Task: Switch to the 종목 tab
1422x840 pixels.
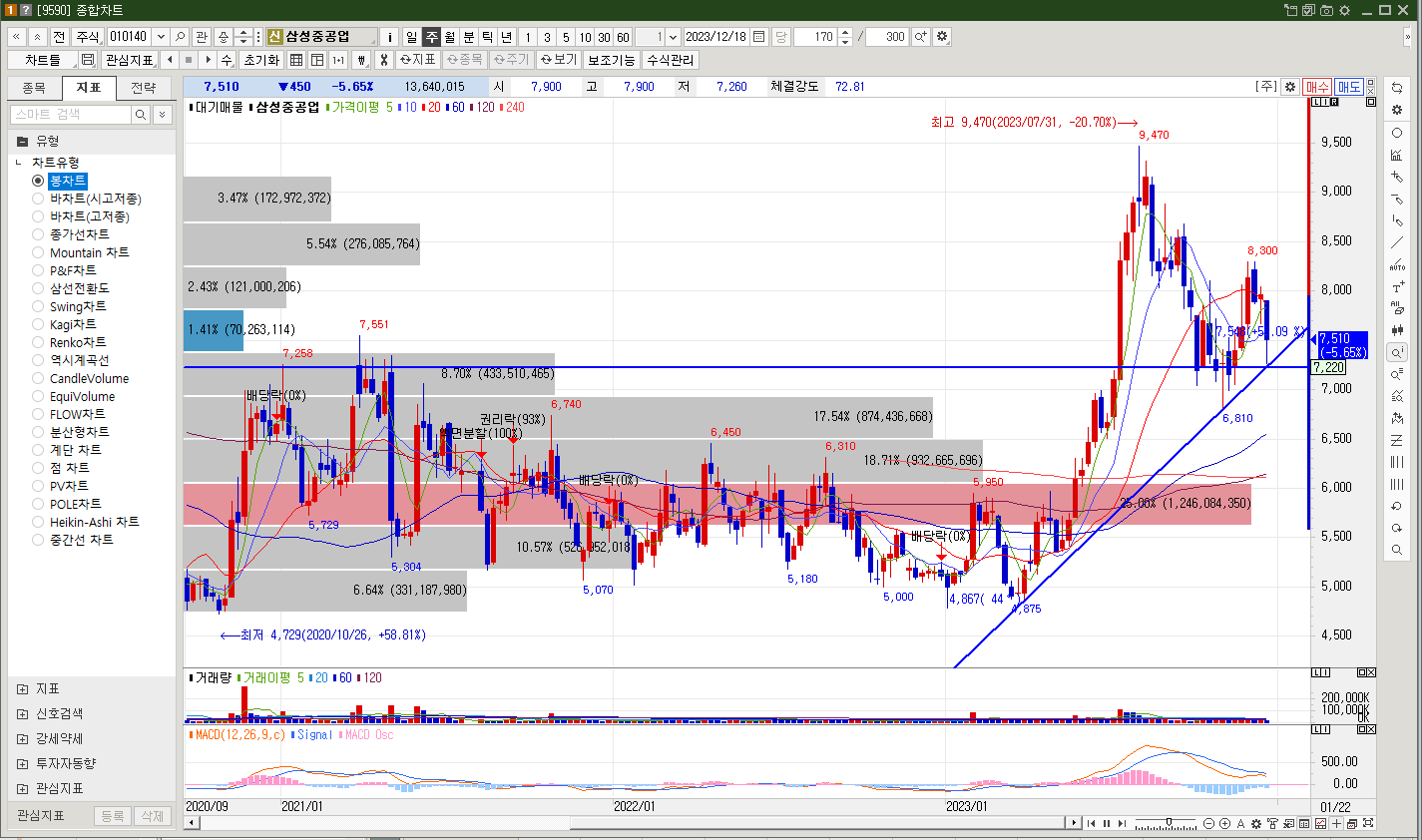Action: point(35,88)
